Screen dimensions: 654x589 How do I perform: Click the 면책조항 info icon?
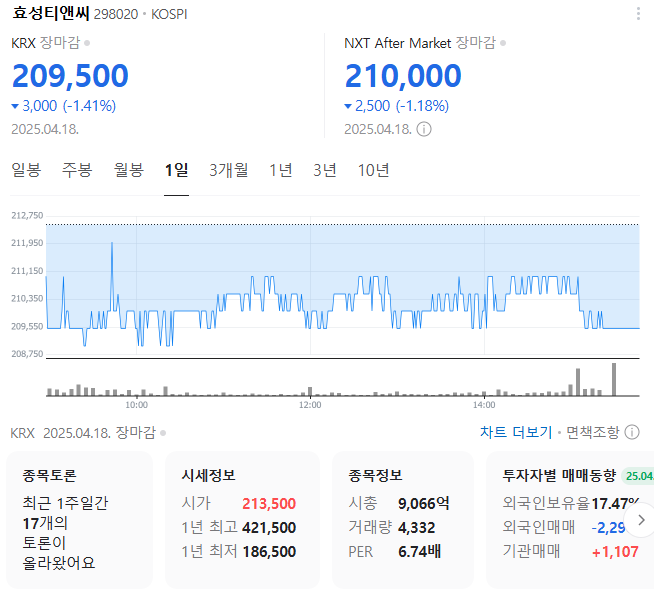click(x=632, y=432)
